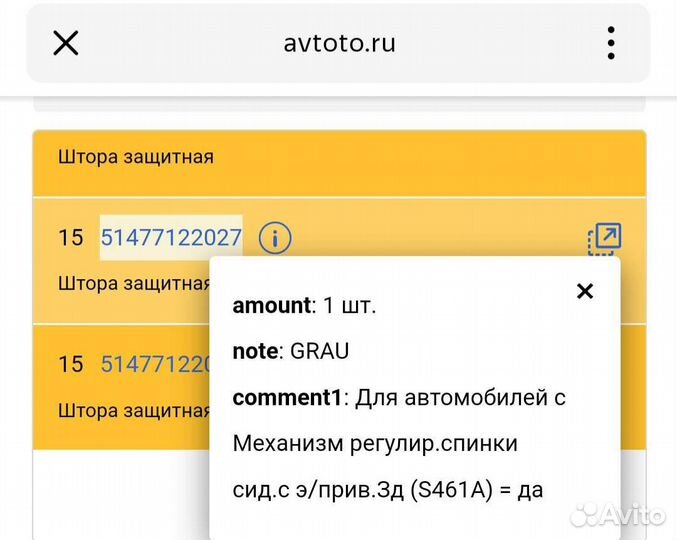Click the "amount: 1 шт." line

coord(305,306)
